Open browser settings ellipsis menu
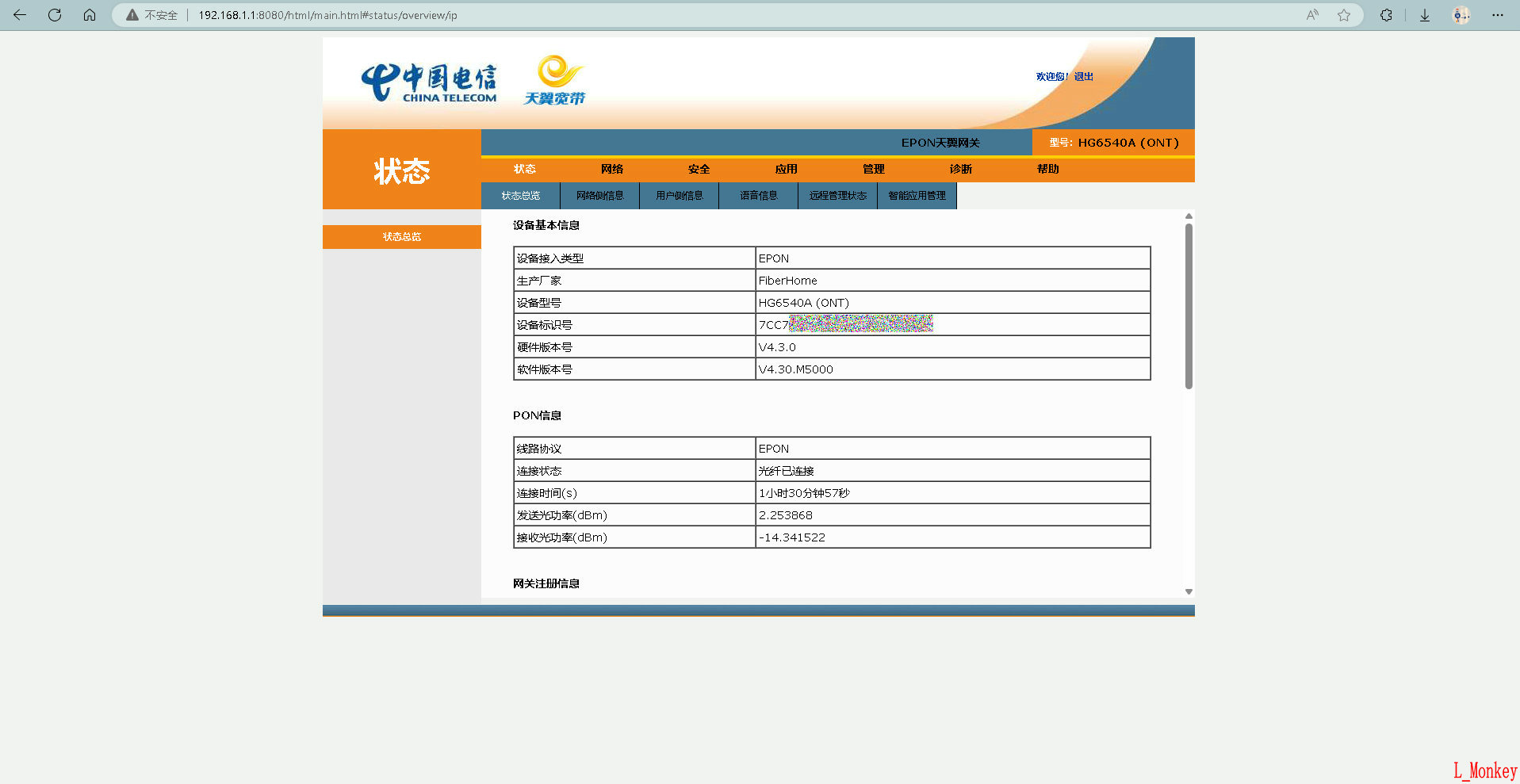Screen dimensions: 1520x784 point(1497,15)
